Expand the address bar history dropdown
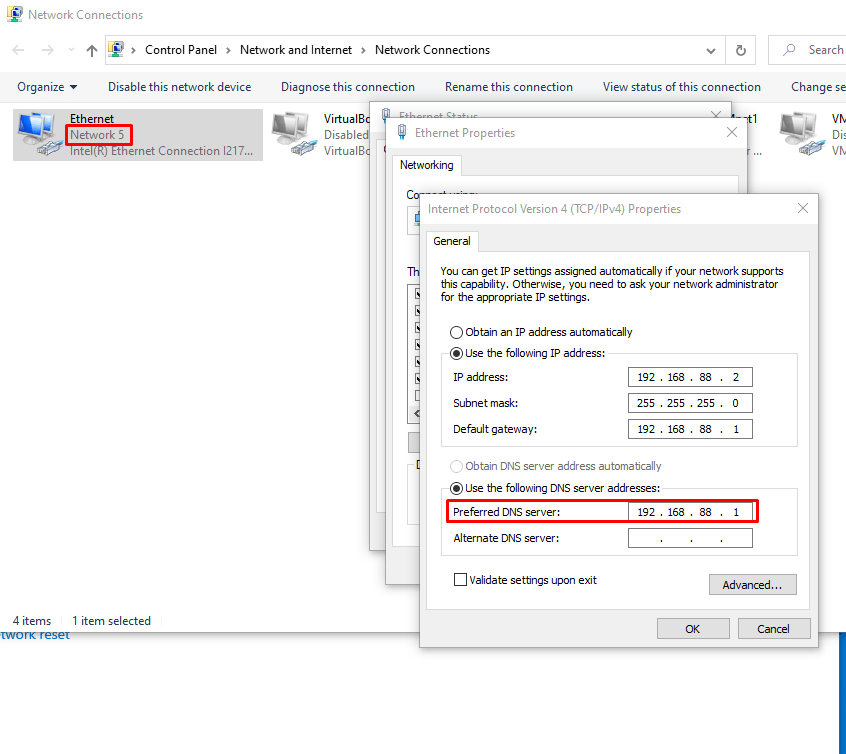The image size is (846, 754). (711, 50)
